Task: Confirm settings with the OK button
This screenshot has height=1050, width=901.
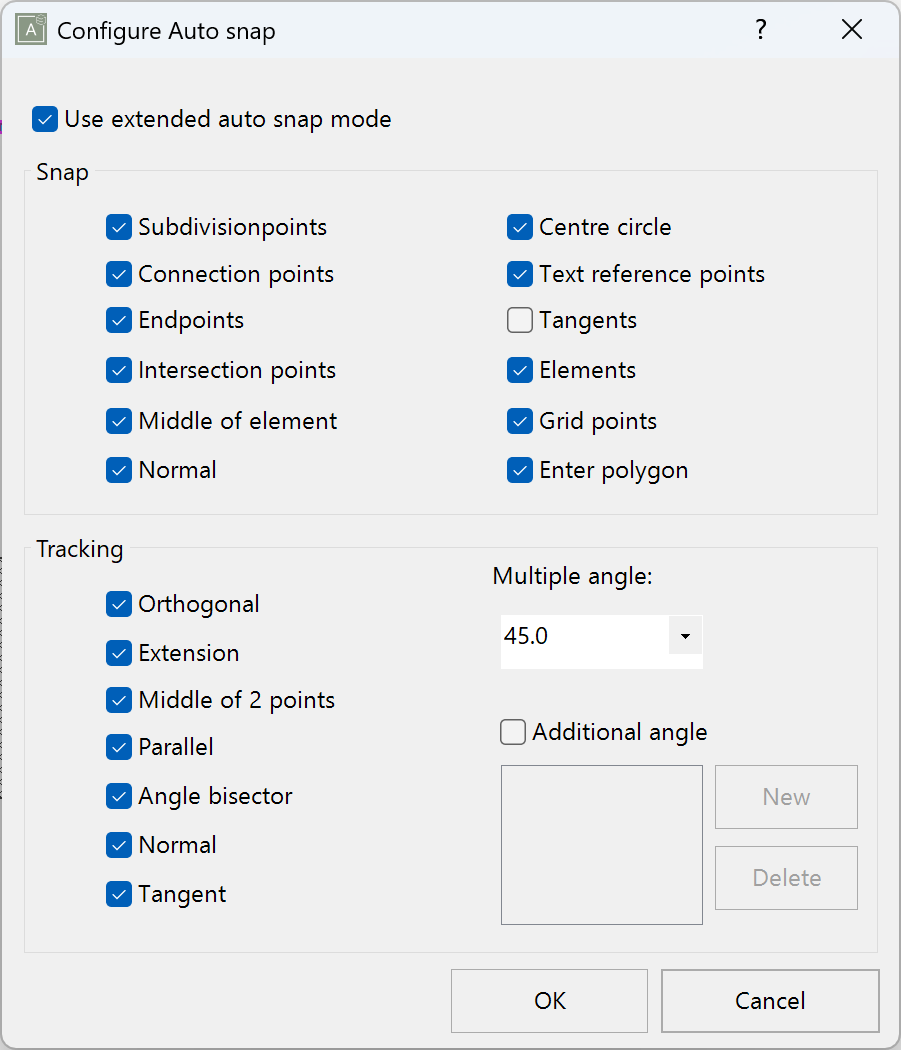Action: [549, 1001]
